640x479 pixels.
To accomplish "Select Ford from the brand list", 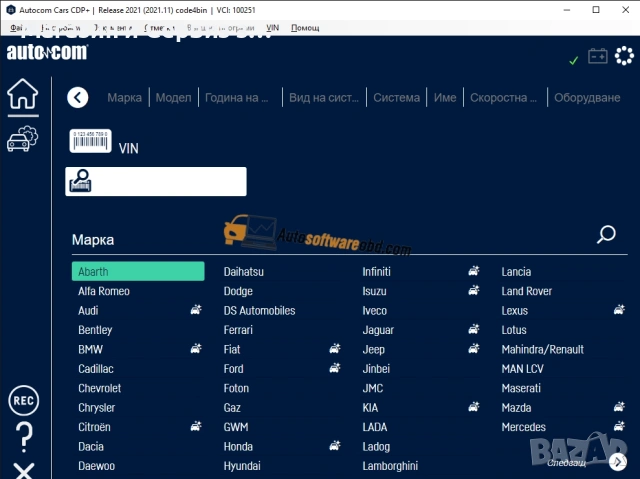I will [x=234, y=369].
